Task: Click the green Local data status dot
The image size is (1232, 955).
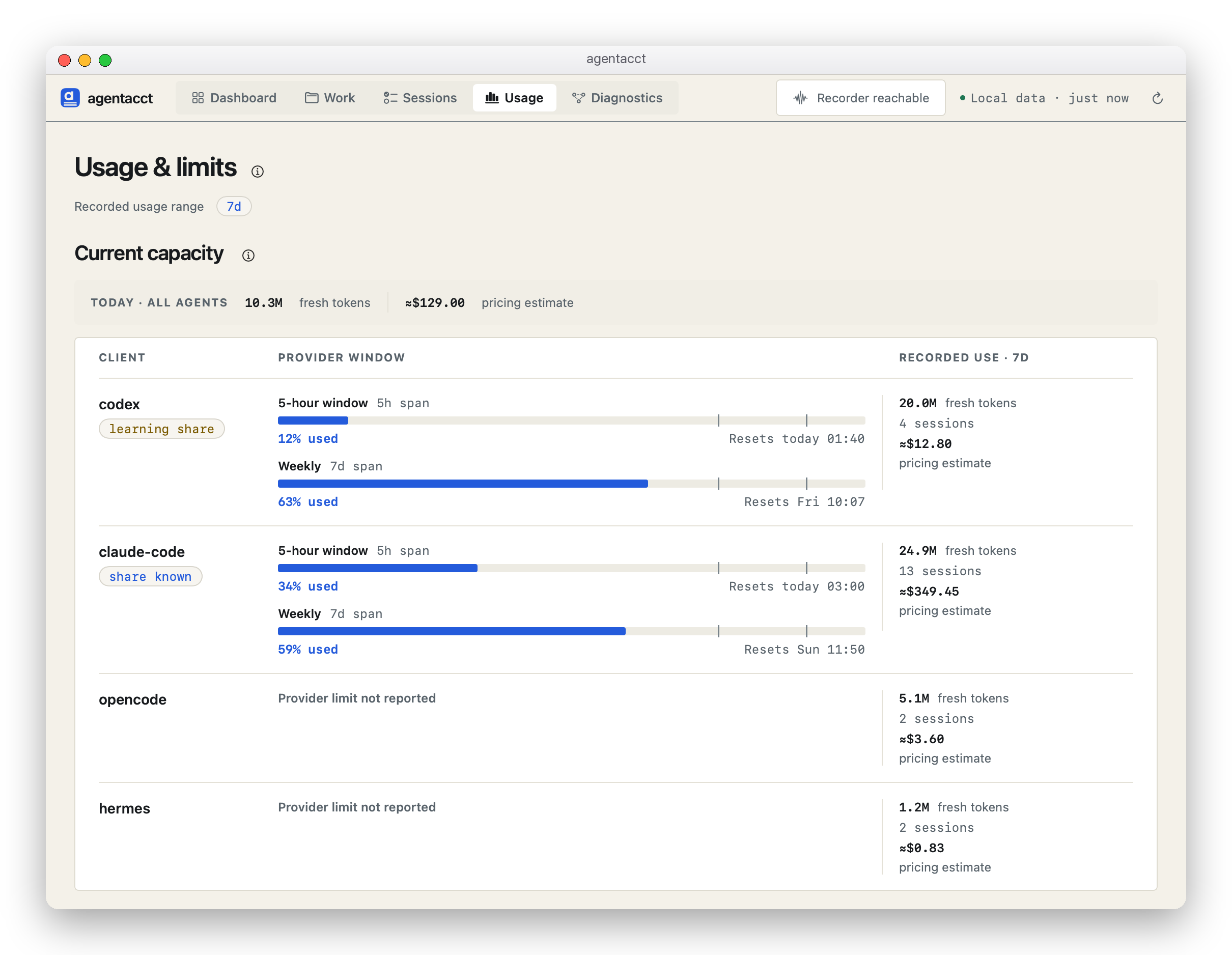Action: tap(962, 98)
